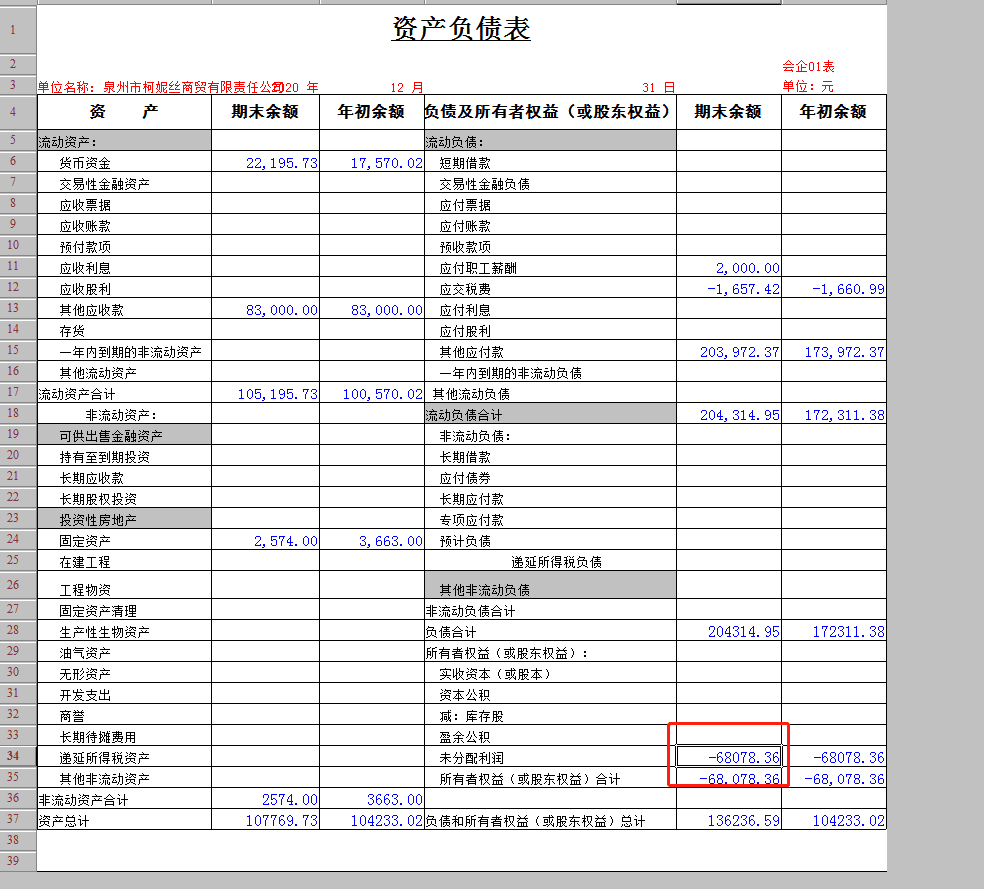
Task: Select the 其他非流动负债 label cell
Action: coord(550,585)
